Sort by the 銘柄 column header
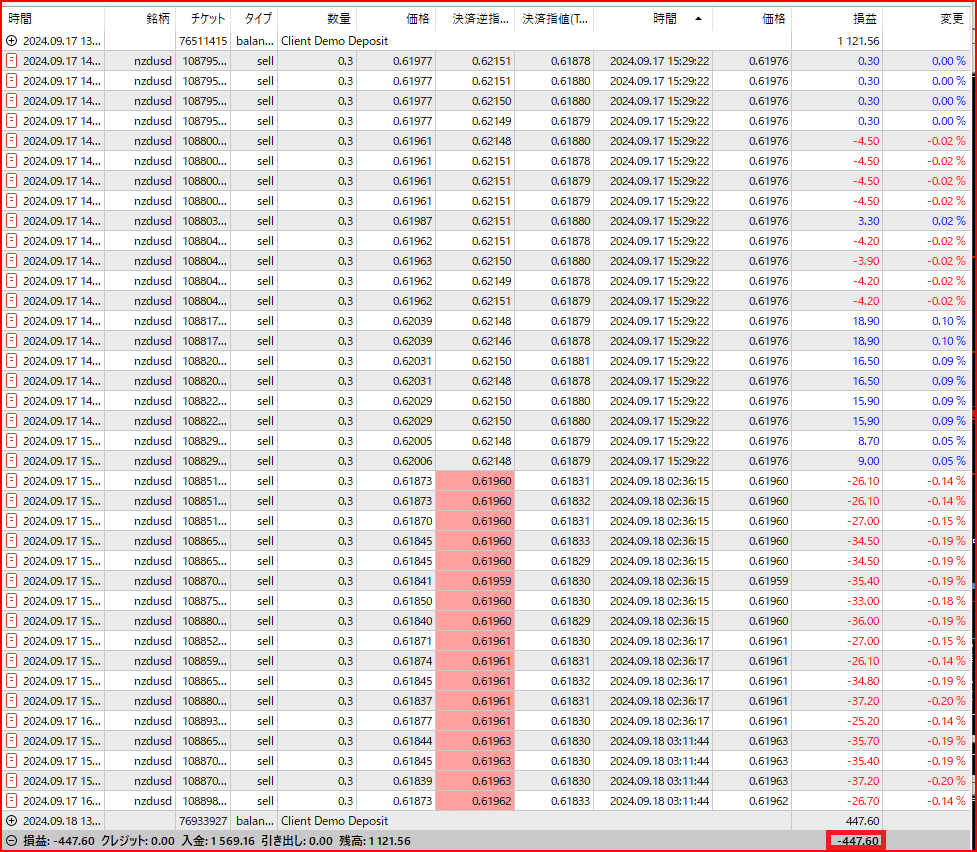 click(x=140, y=19)
